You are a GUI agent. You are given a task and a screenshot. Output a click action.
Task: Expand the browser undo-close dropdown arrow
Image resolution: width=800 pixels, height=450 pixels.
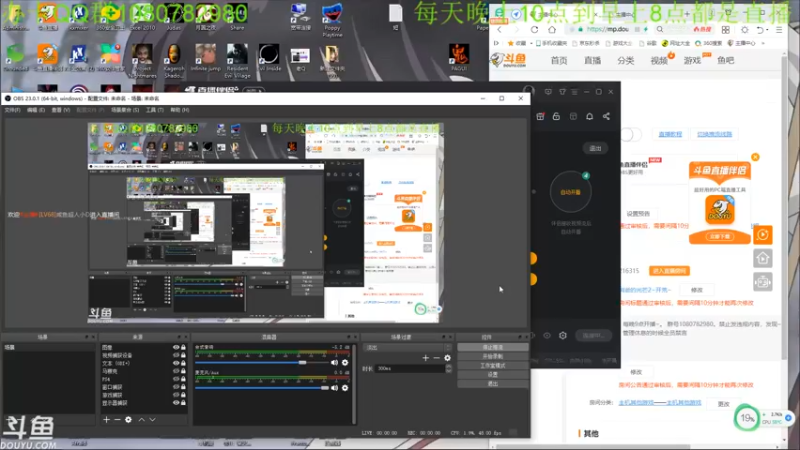767,30
